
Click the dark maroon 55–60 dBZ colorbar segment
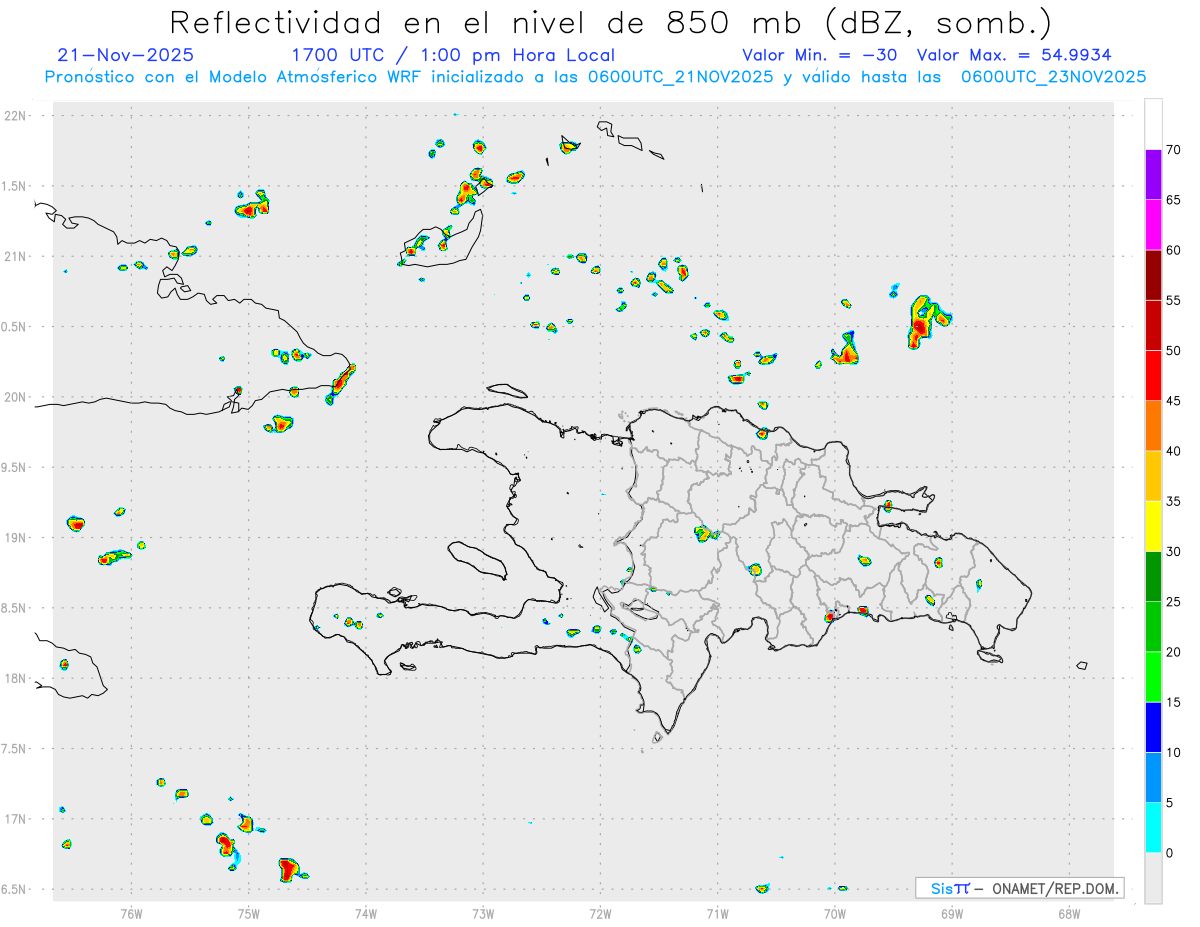click(1153, 275)
